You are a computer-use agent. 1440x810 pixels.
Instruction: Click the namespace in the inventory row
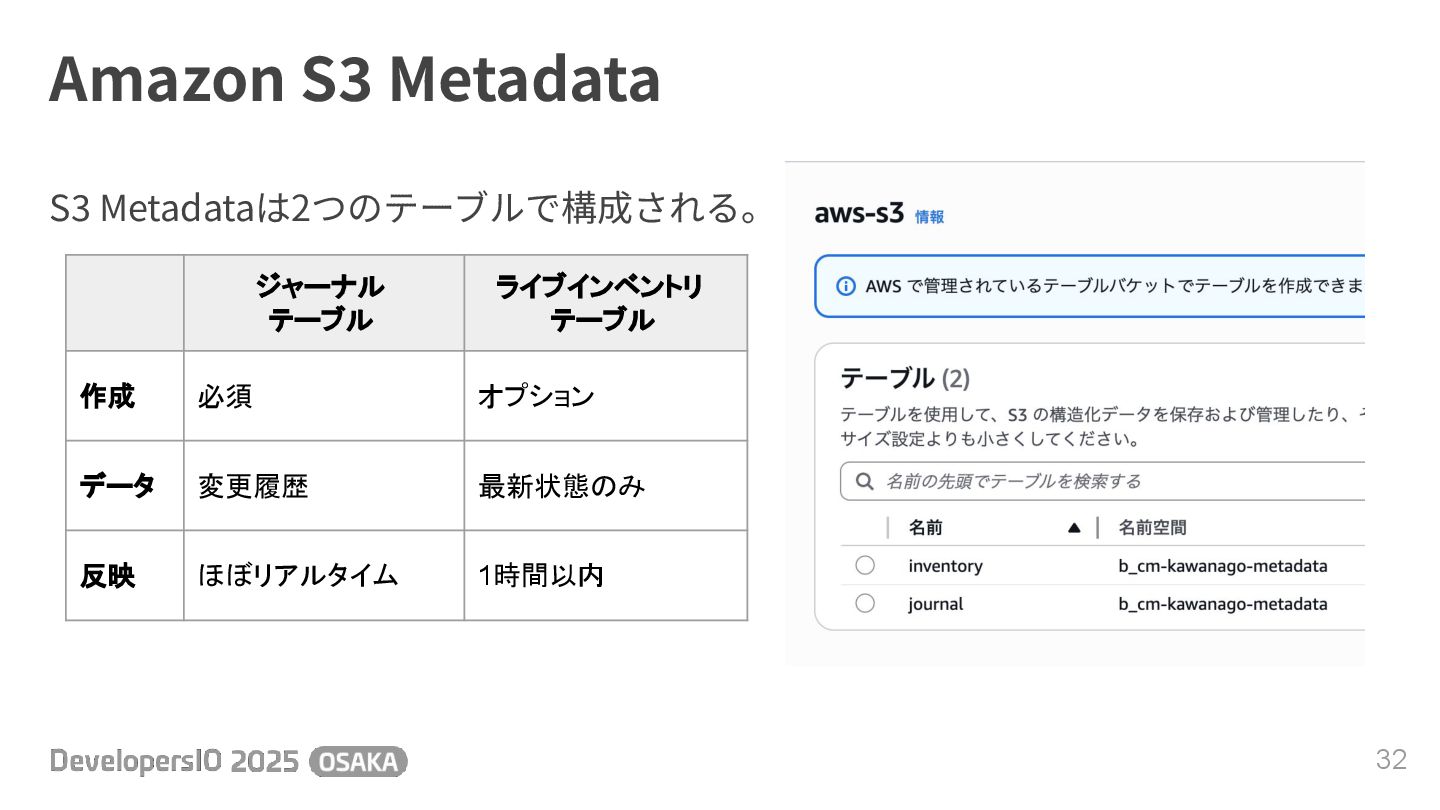point(1223,566)
